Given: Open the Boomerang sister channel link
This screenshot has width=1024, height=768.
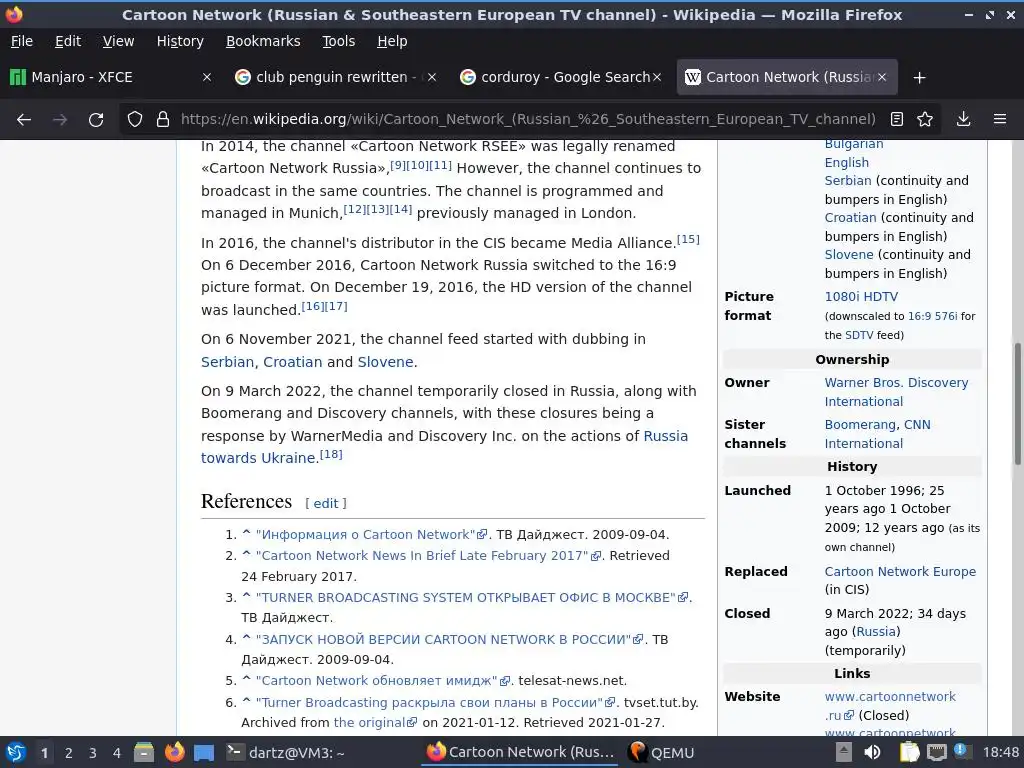Looking at the screenshot, I should click(x=859, y=424).
